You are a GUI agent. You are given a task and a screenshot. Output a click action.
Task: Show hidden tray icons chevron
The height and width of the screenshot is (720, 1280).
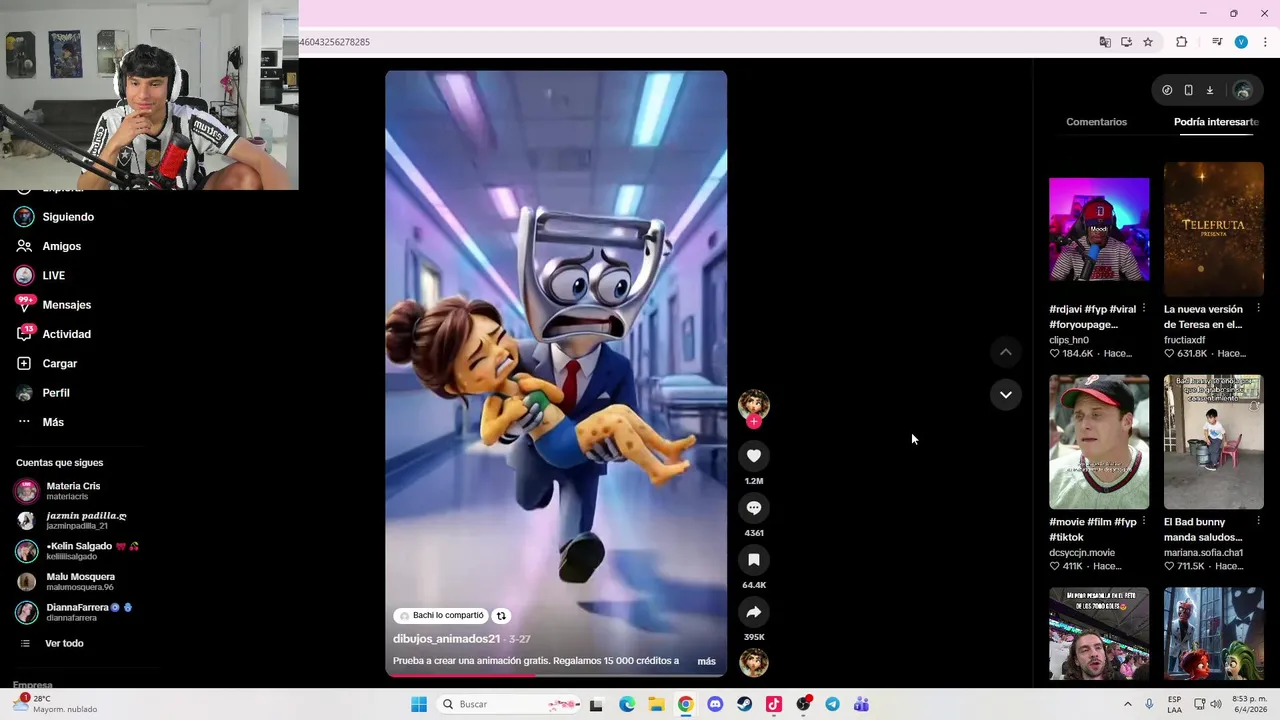pos(1128,704)
